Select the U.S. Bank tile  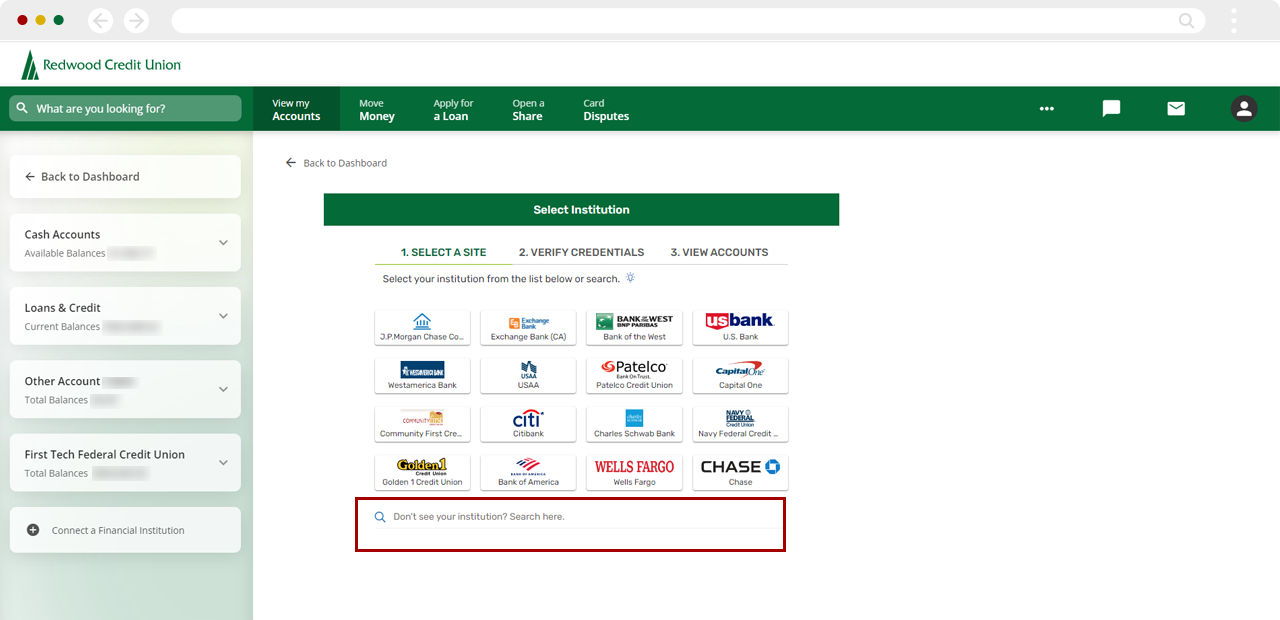[x=740, y=327]
